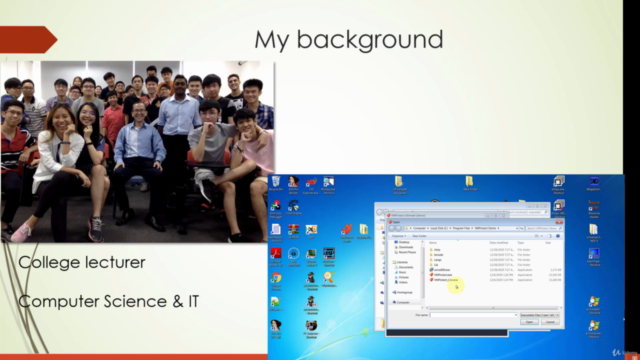Sort by the Size column header
The height and width of the screenshot is (360, 640).
click(548, 242)
